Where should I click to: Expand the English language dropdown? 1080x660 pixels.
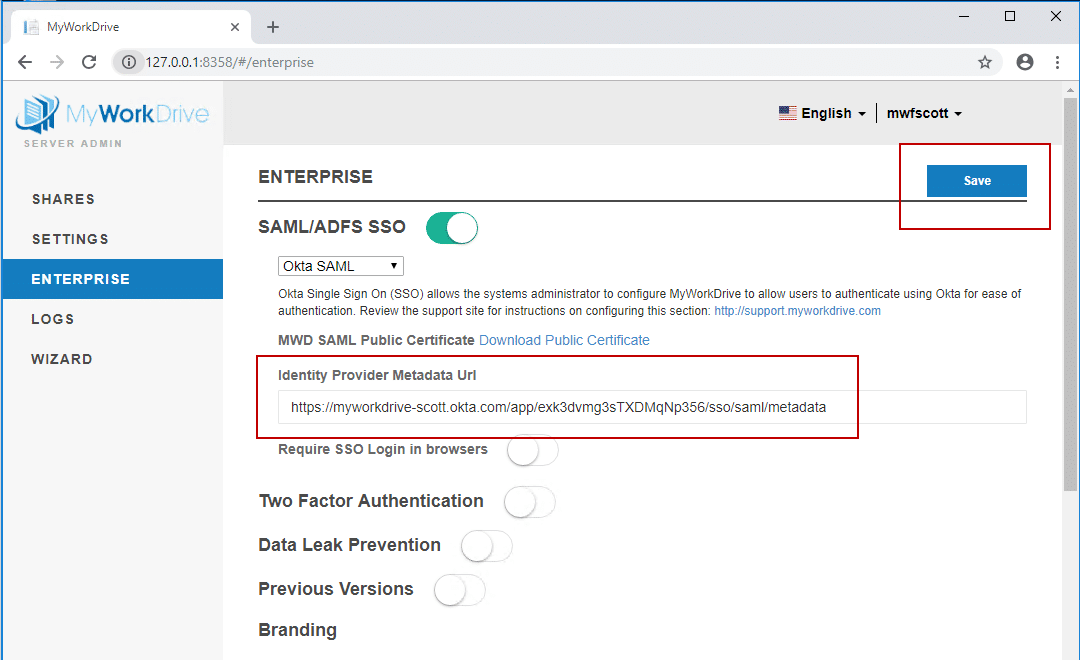[x=823, y=113]
